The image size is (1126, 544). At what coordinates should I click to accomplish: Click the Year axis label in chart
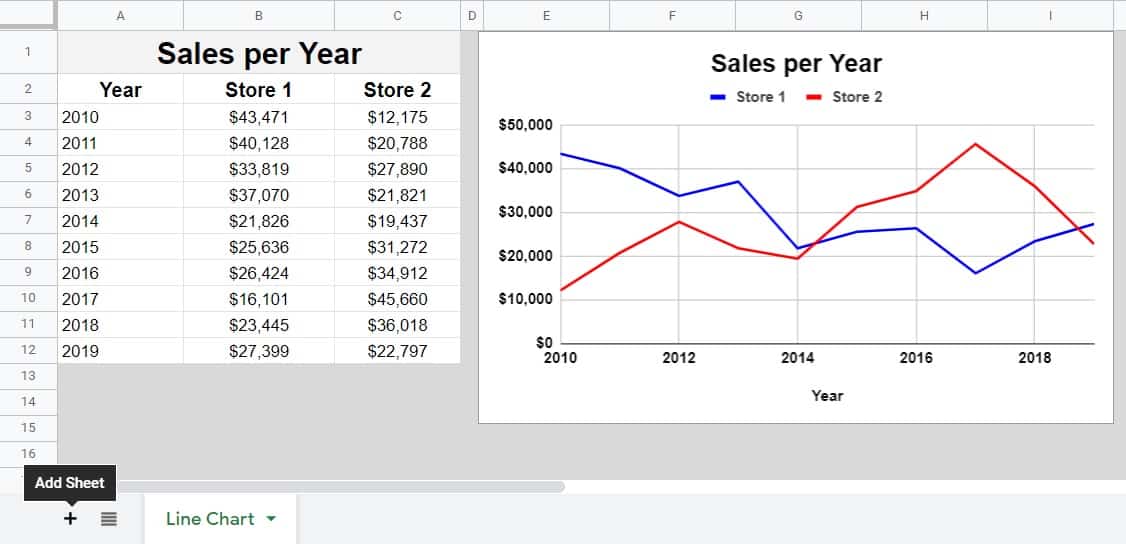pyautogui.click(x=827, y=396)
